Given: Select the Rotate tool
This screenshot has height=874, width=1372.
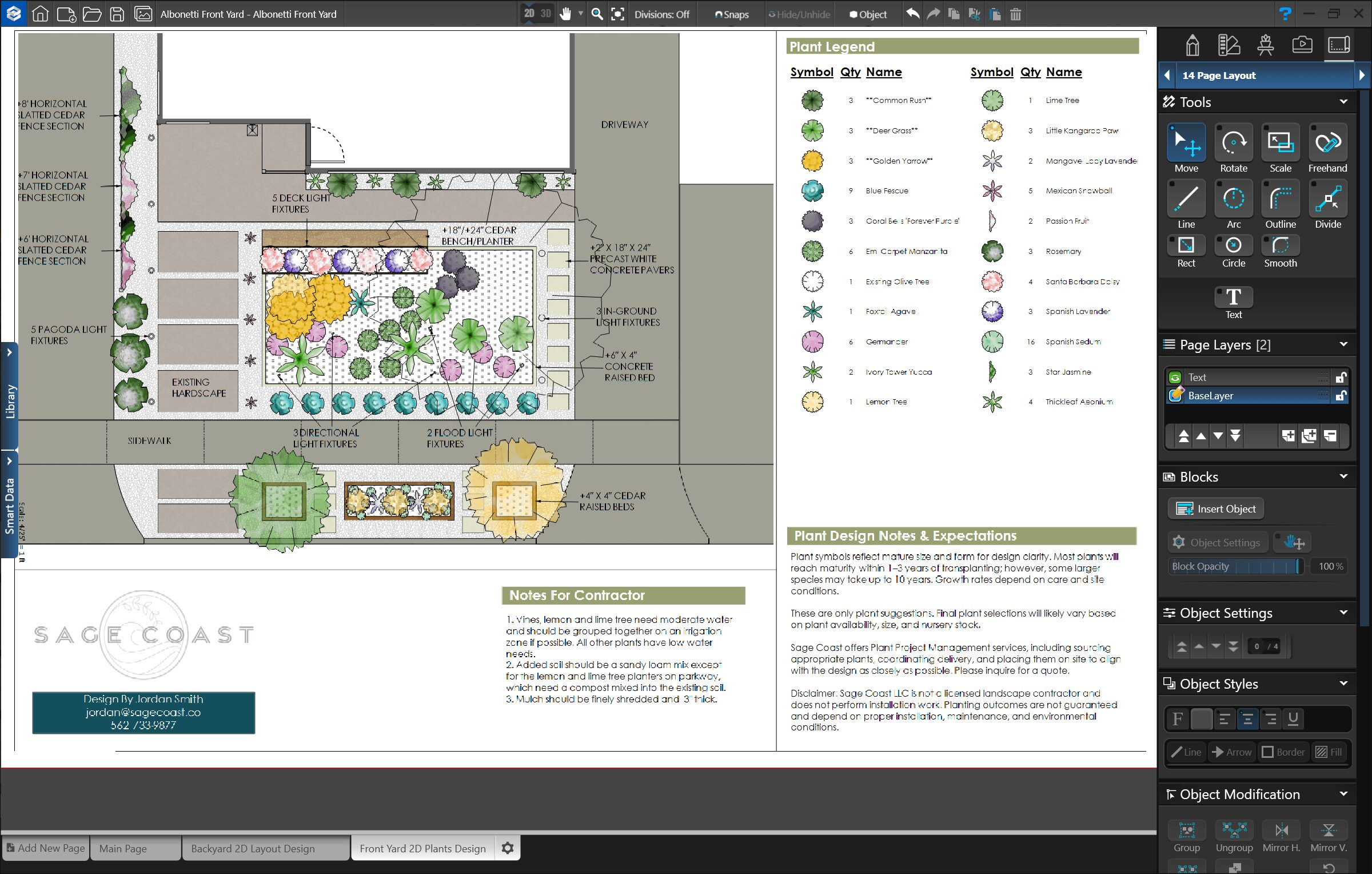Looking at the screenshot, I should click(x=1234, y=148).
